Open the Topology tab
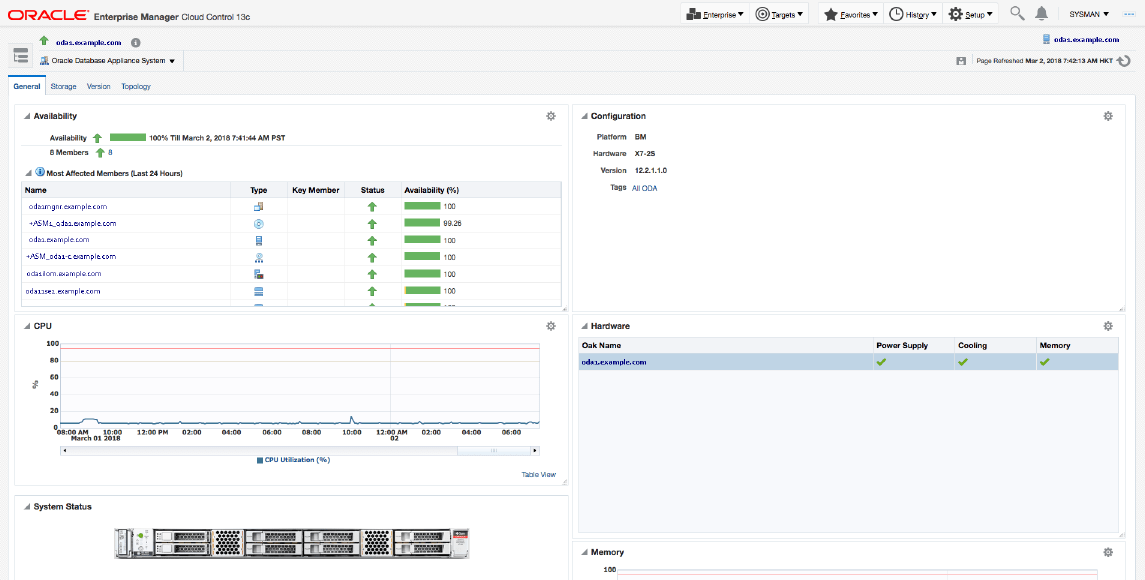Screen dimensions: 1145x580 (135, 86)
